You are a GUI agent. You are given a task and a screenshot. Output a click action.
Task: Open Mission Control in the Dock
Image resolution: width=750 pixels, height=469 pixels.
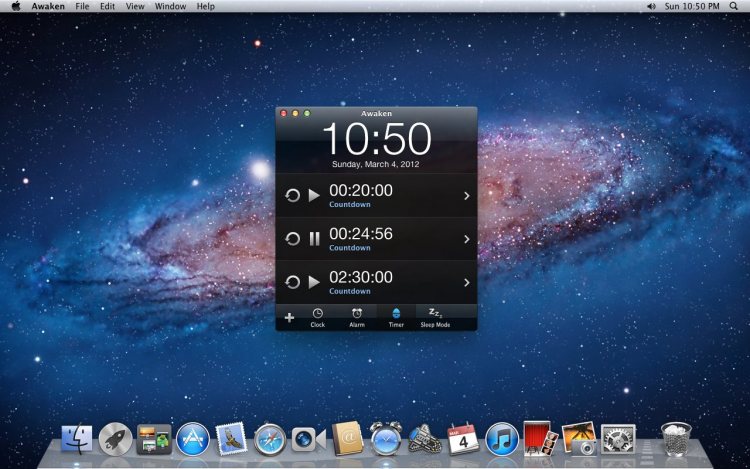click(154, 438)
